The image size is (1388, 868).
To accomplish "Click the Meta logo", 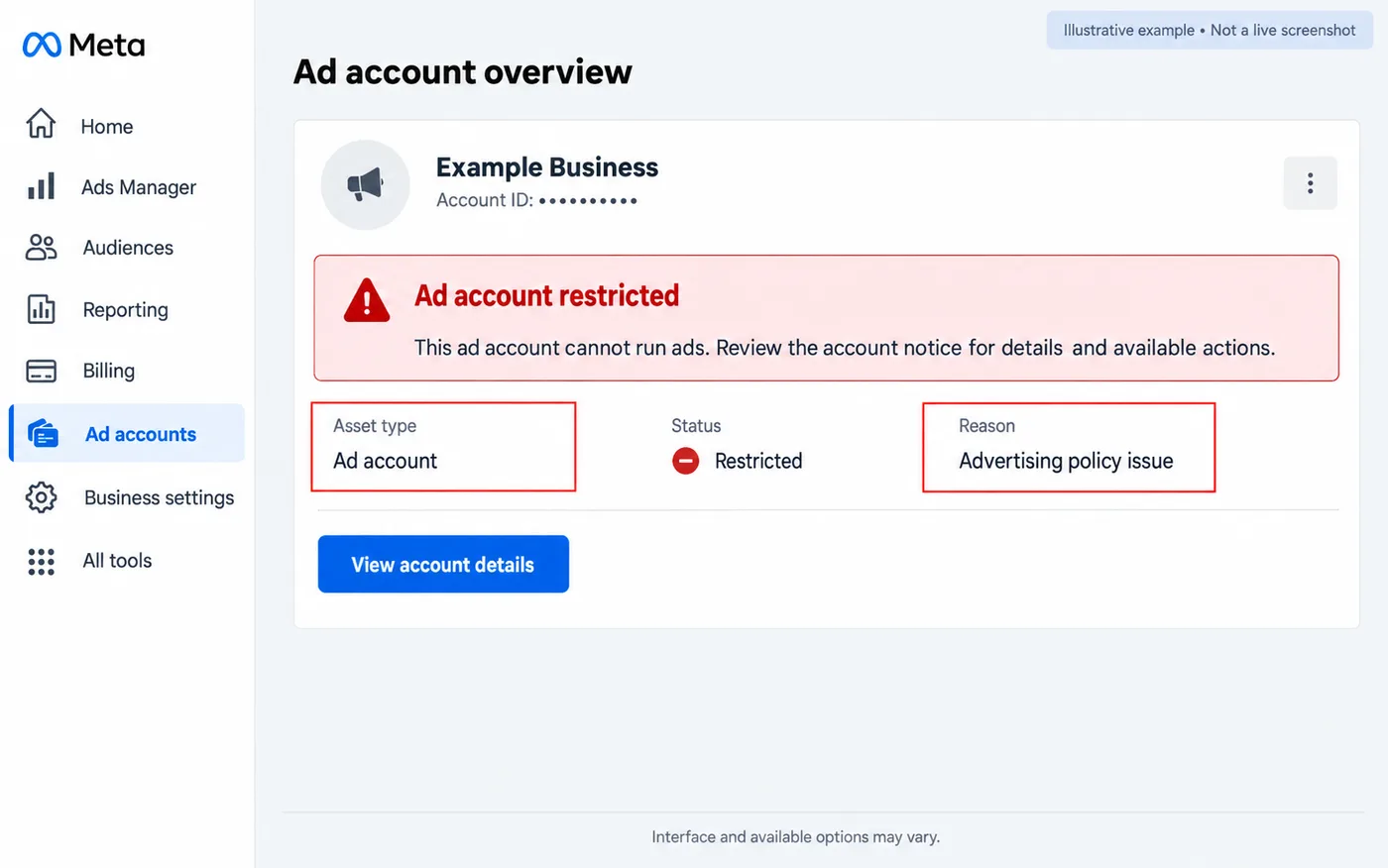I will (x=83, y=45).
